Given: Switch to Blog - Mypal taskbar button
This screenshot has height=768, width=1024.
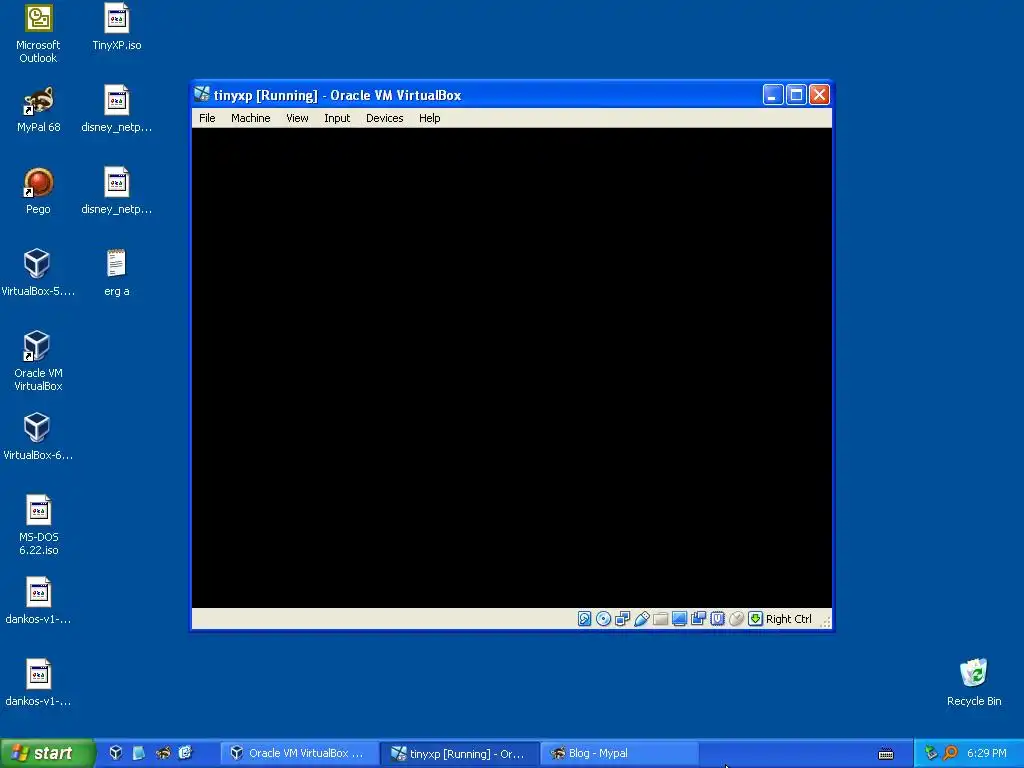Looking at the screenshot, I should click(x=620, y=754).
